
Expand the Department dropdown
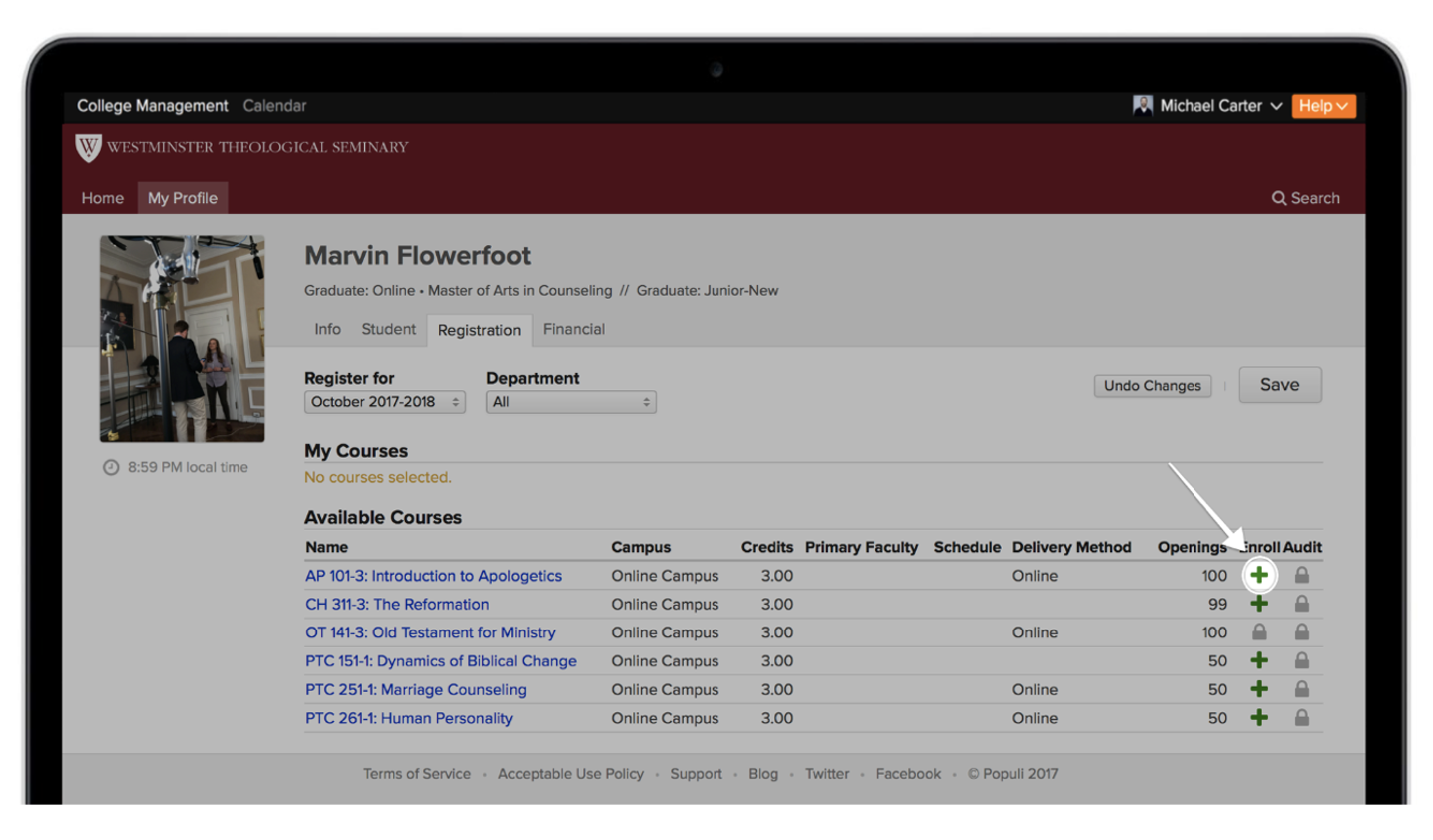[x=570, y=402]
